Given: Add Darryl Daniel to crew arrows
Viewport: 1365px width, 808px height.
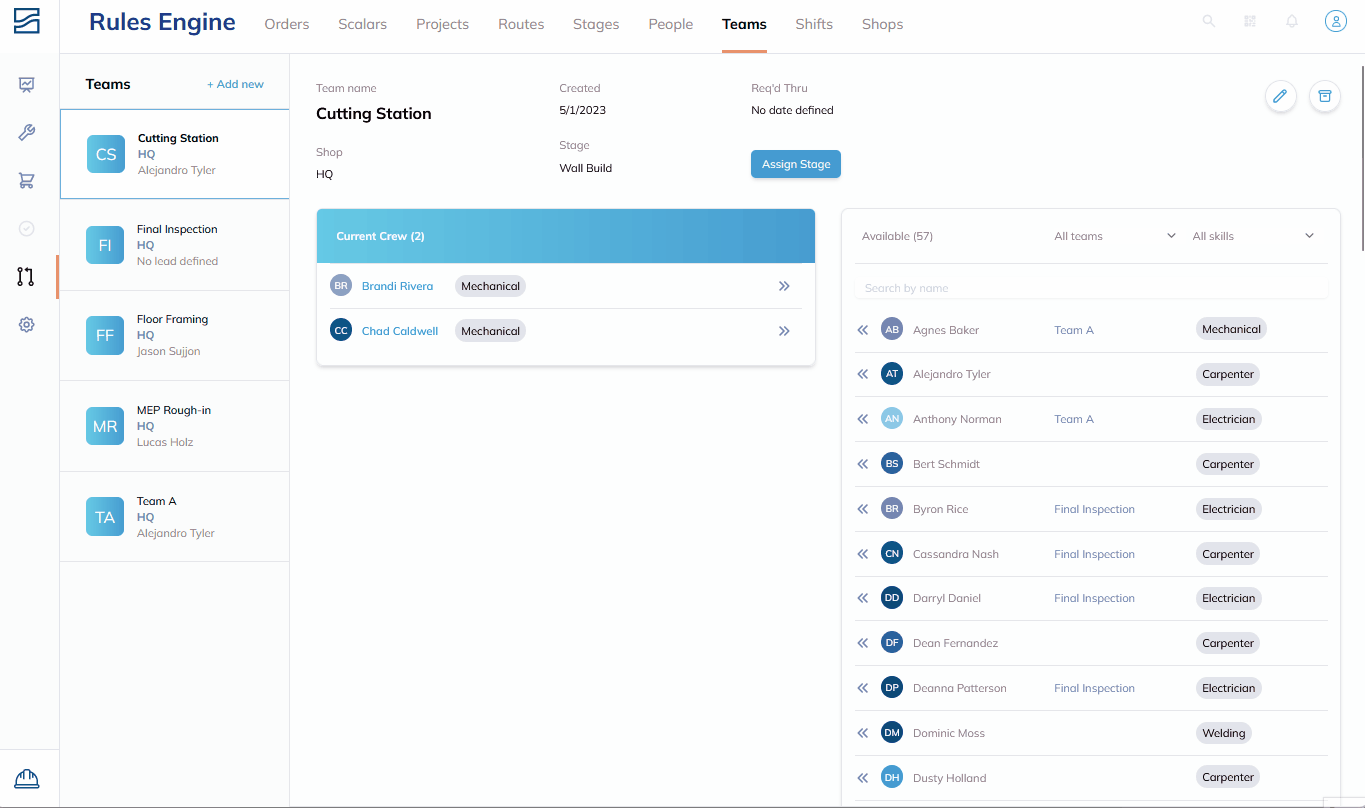Looking at the screenshot, I should [863, 598].
